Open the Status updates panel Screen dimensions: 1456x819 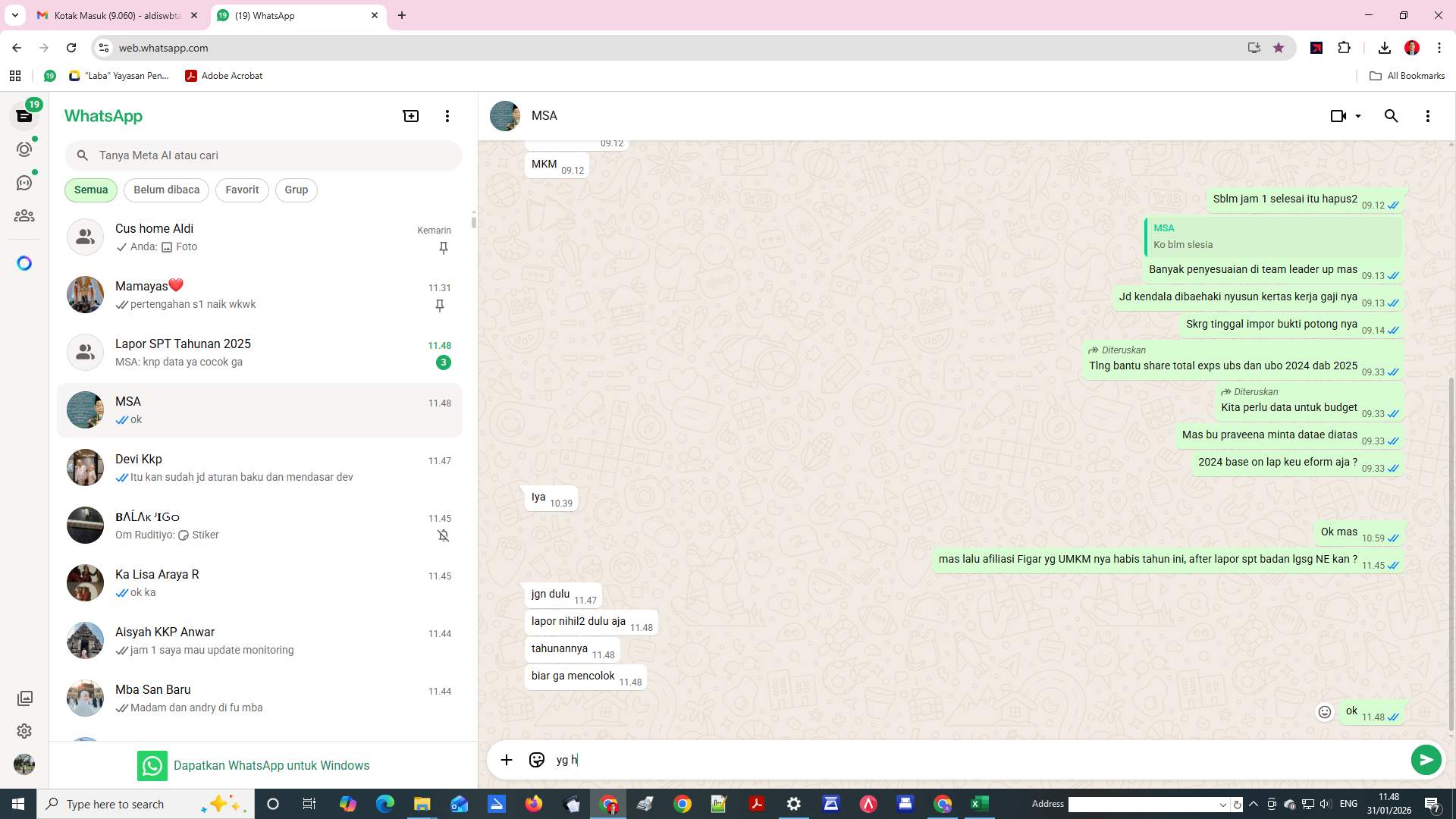click(x=24, y=149)
